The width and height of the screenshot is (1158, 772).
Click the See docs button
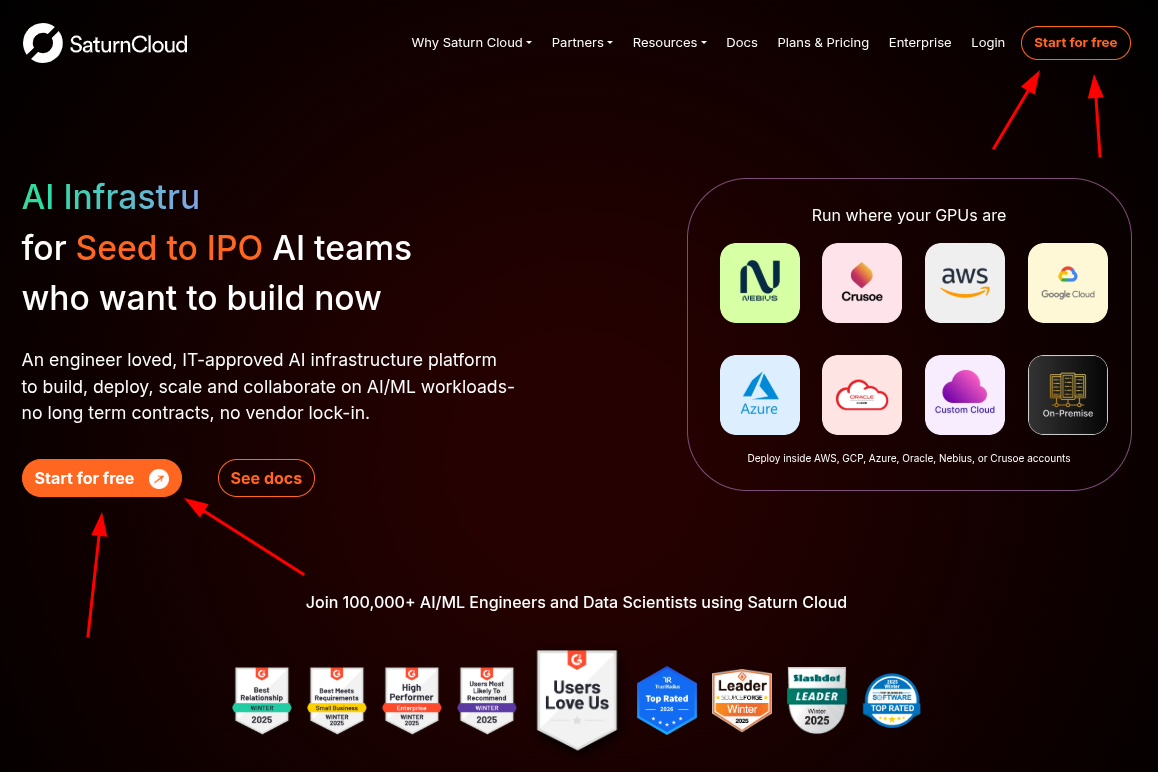[x=266, y=478]
